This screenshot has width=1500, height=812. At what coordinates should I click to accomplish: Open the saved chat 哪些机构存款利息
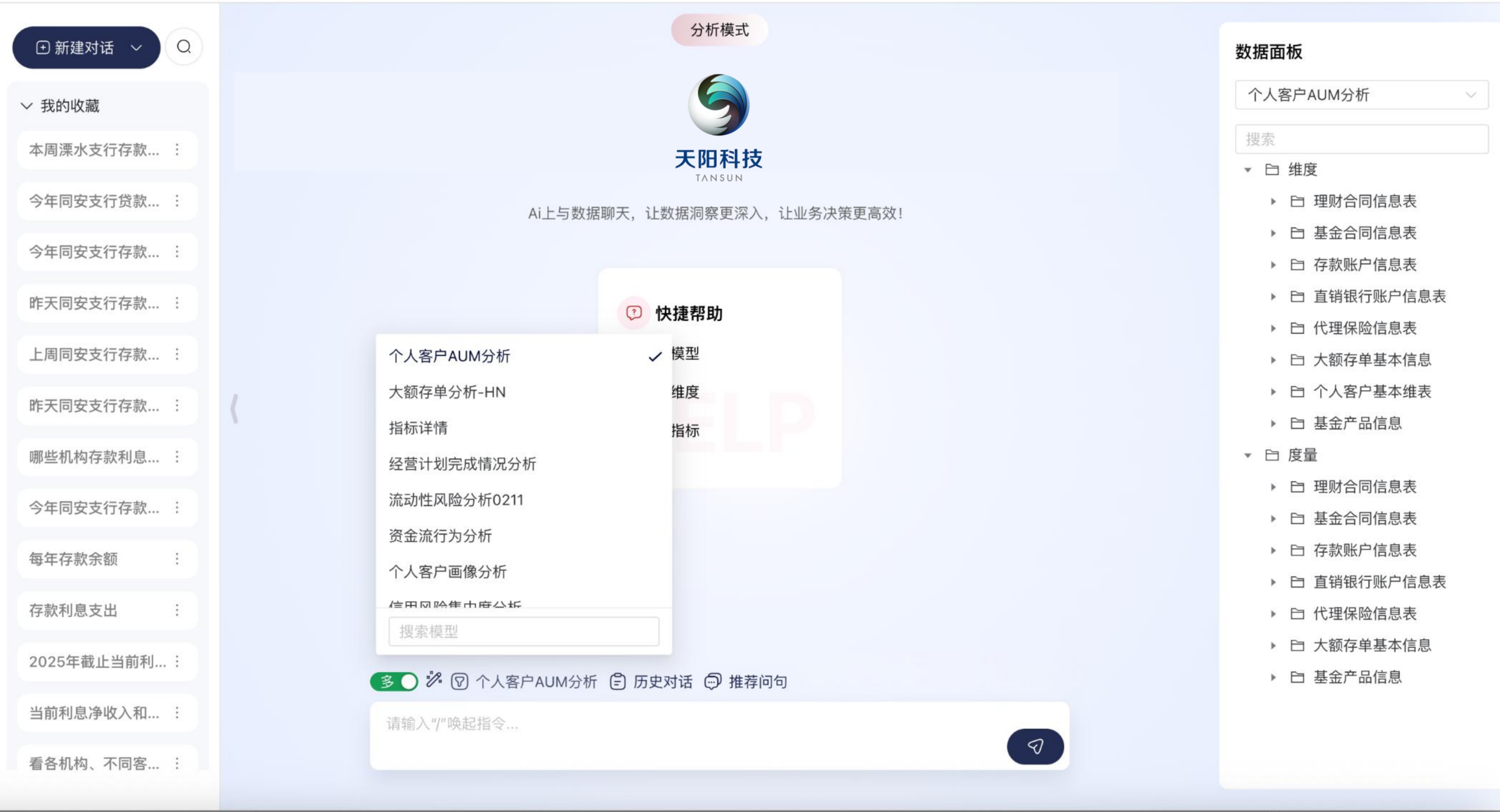(94, 456)
